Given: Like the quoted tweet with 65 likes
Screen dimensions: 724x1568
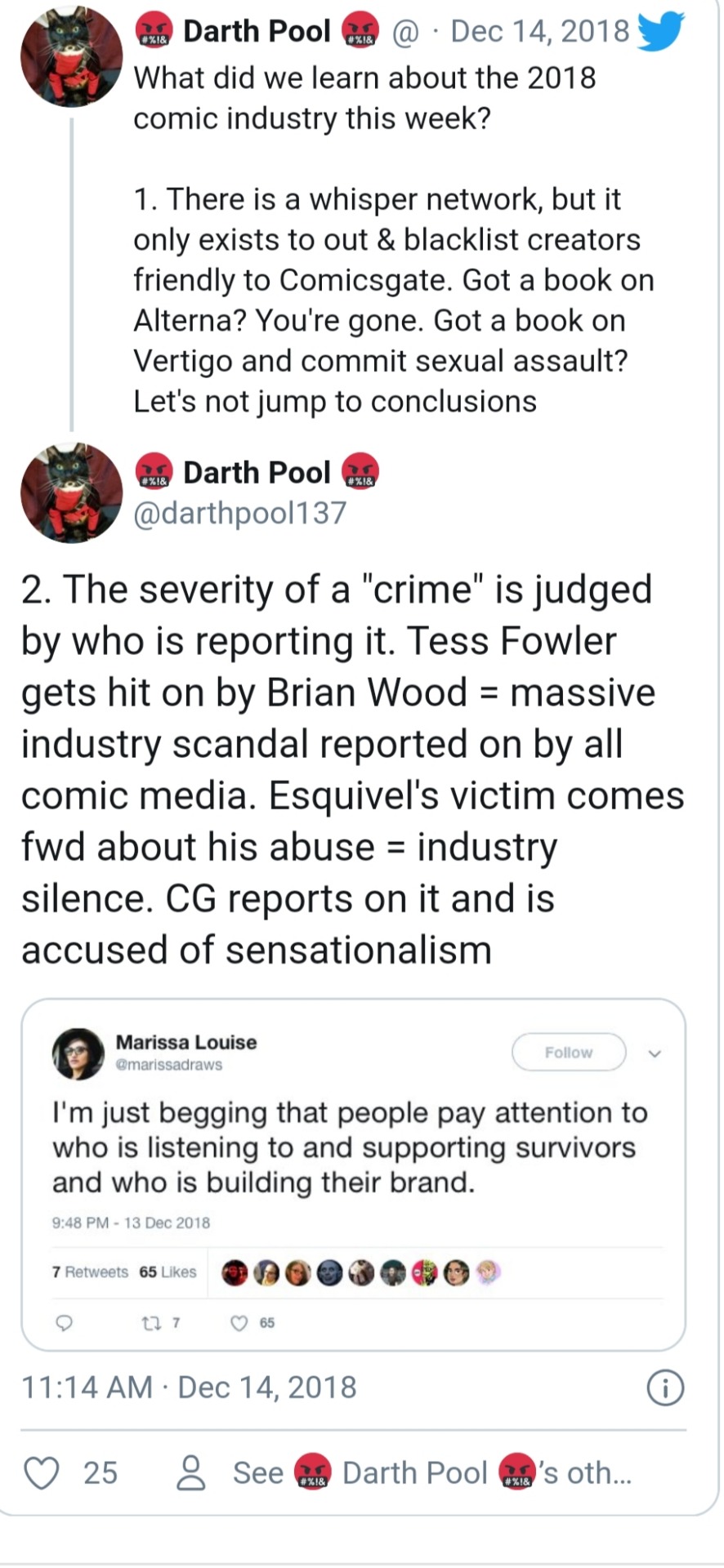Looking at the screenshot, I should click(x=239, y=1323).
